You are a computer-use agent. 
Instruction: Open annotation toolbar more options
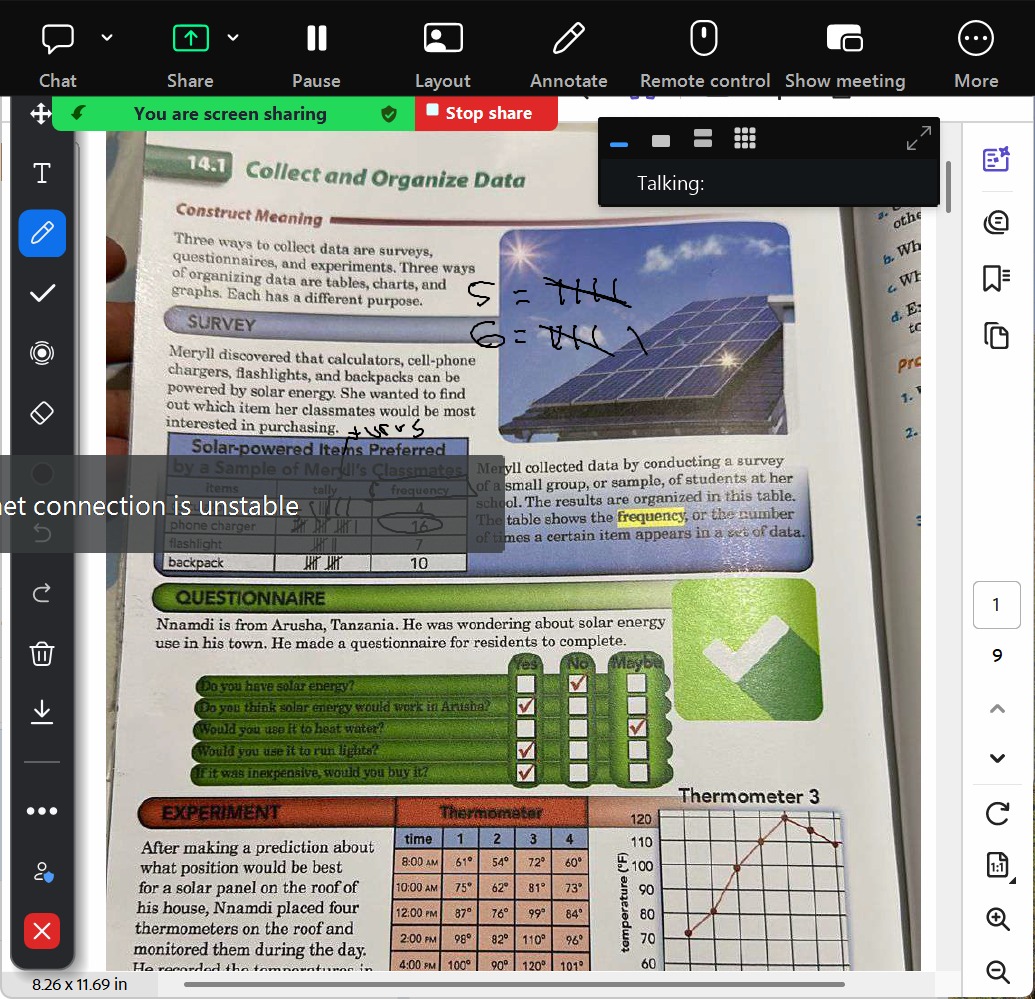click(42, 811)
